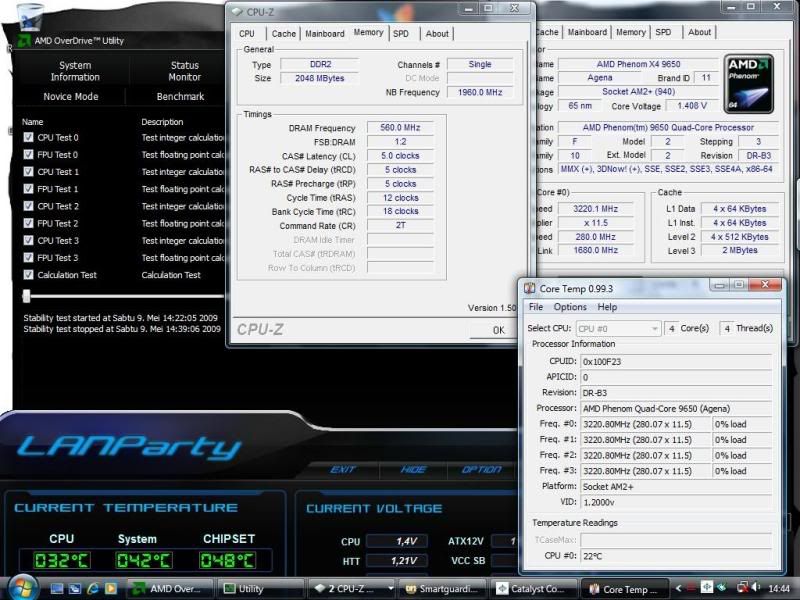800x600 pixels.
Task: Click the CPU-Z title bar icon
Action: pyautogui.click(x=237, y=11)
